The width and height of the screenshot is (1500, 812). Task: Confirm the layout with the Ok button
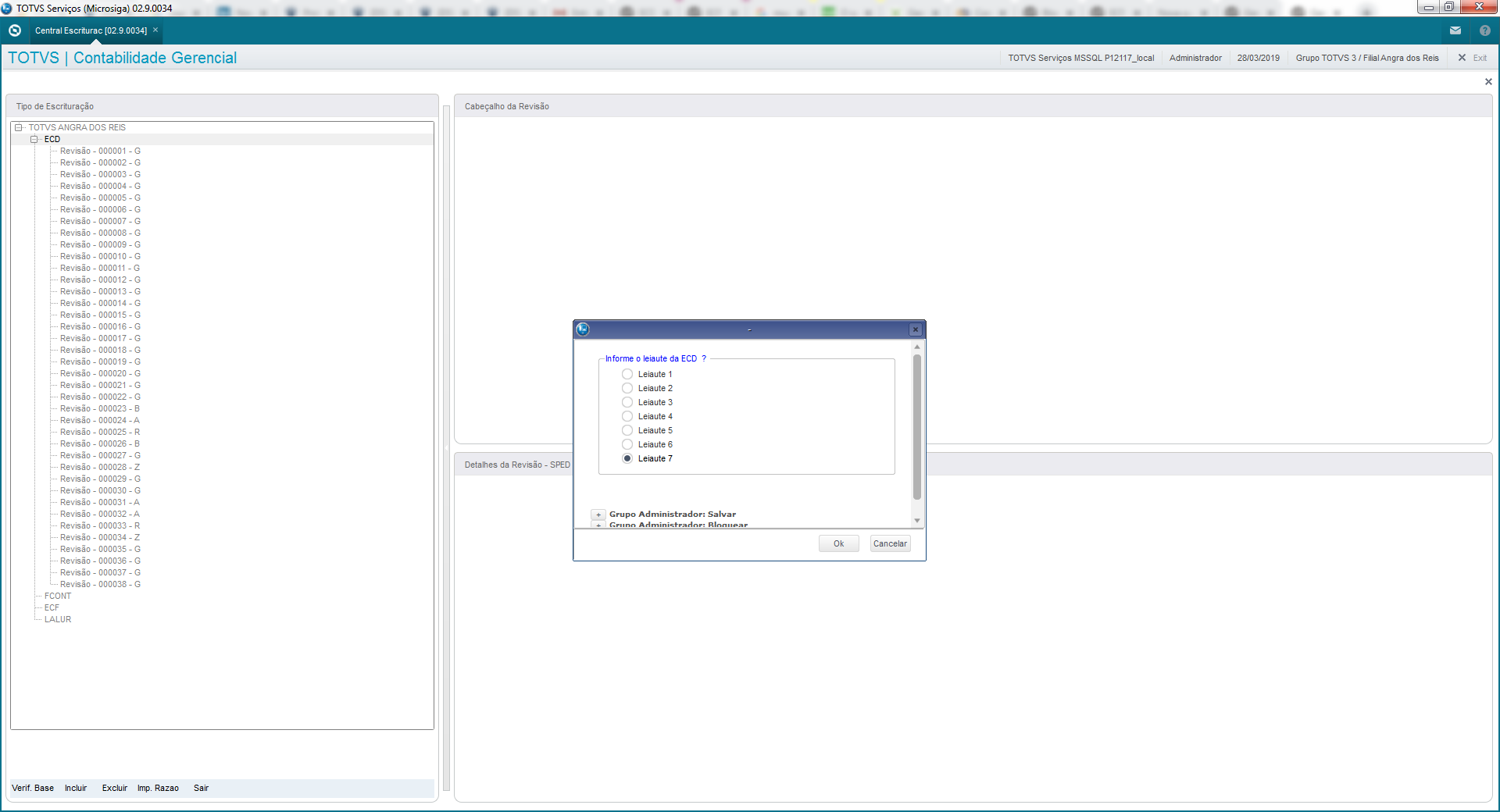[838, 543]
